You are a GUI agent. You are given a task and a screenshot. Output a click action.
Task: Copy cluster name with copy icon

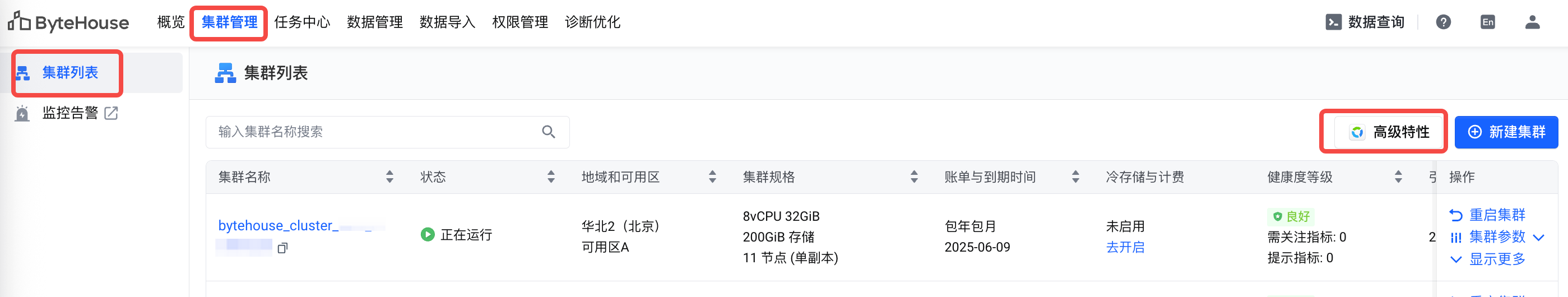click(x=282, y=248)
